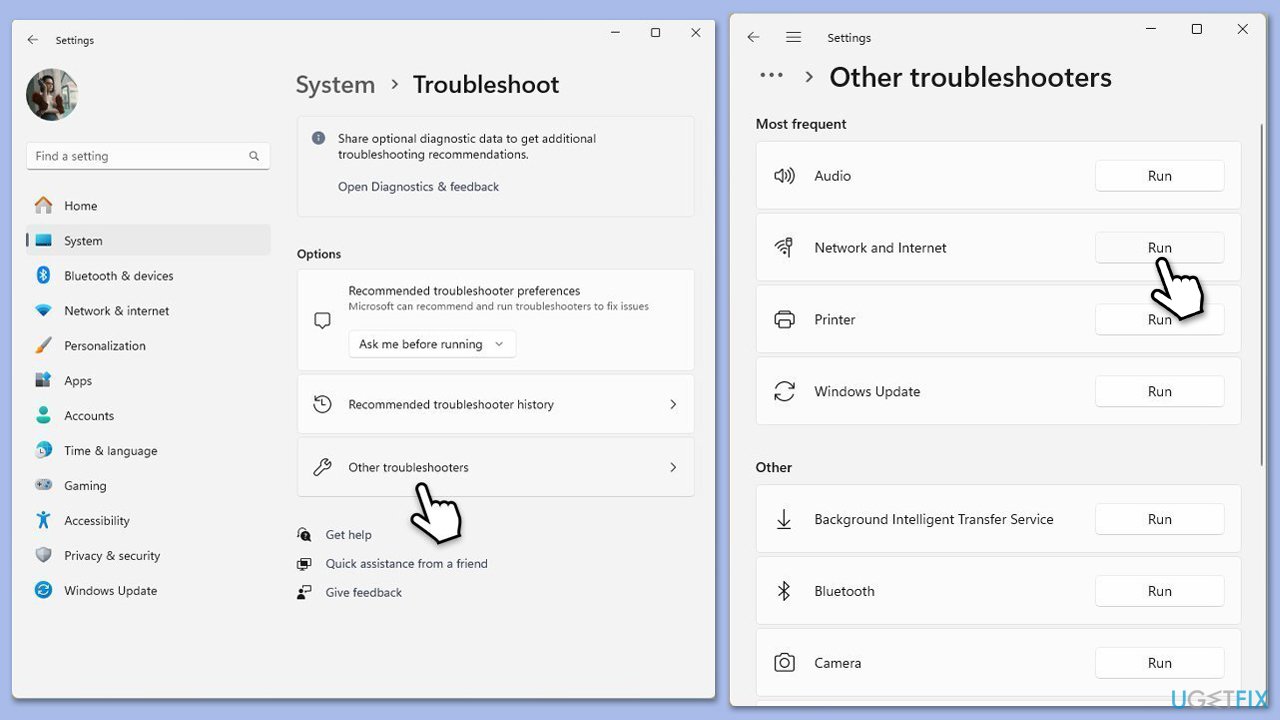
Task: Select the Personalization brush icon
Action: (43, 346)
